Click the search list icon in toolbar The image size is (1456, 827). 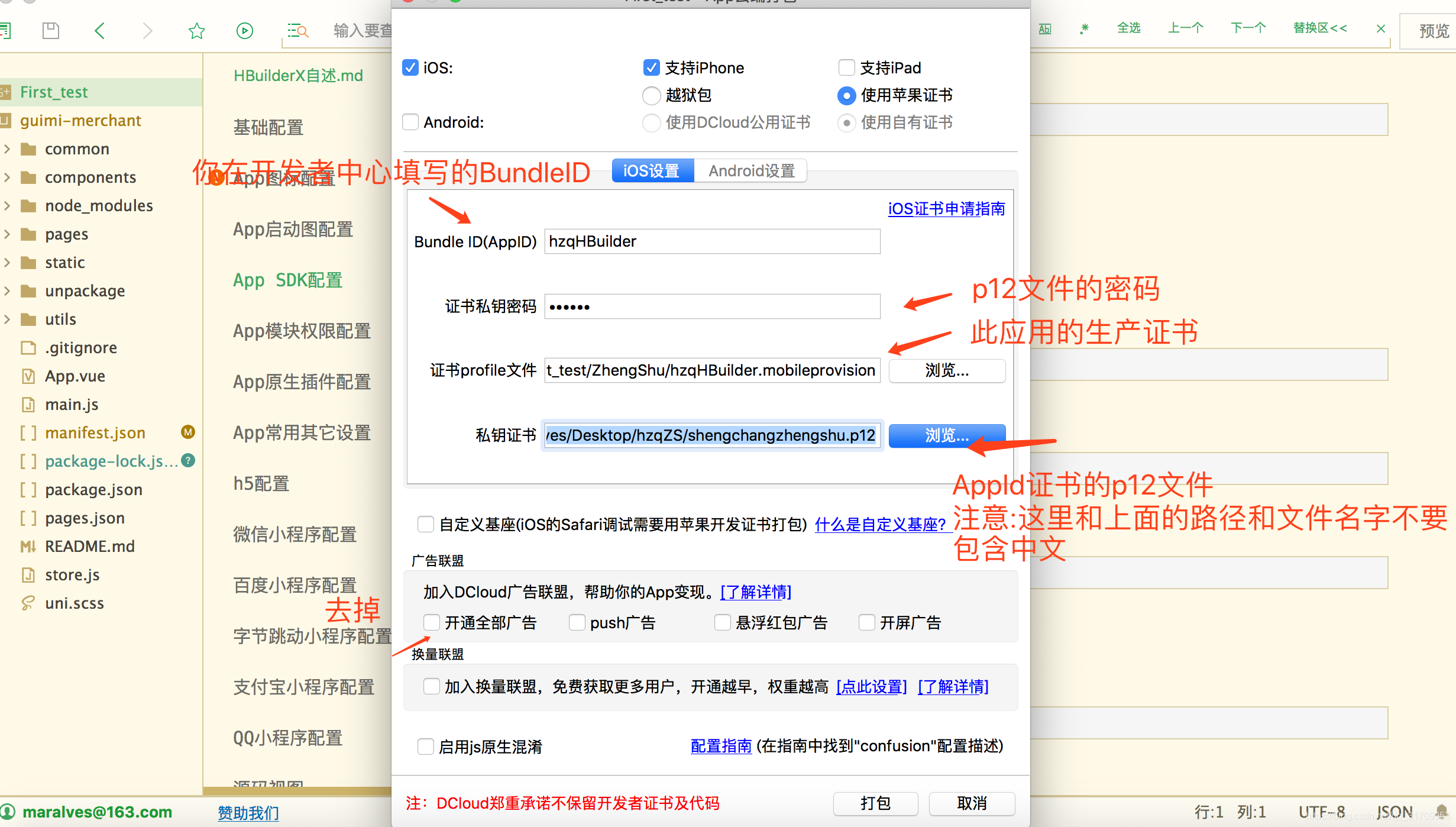297,31
